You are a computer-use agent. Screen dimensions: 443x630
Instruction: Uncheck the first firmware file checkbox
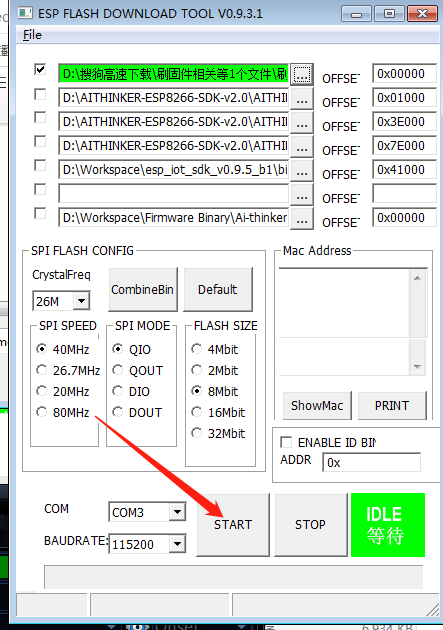(x=40, y=69)
